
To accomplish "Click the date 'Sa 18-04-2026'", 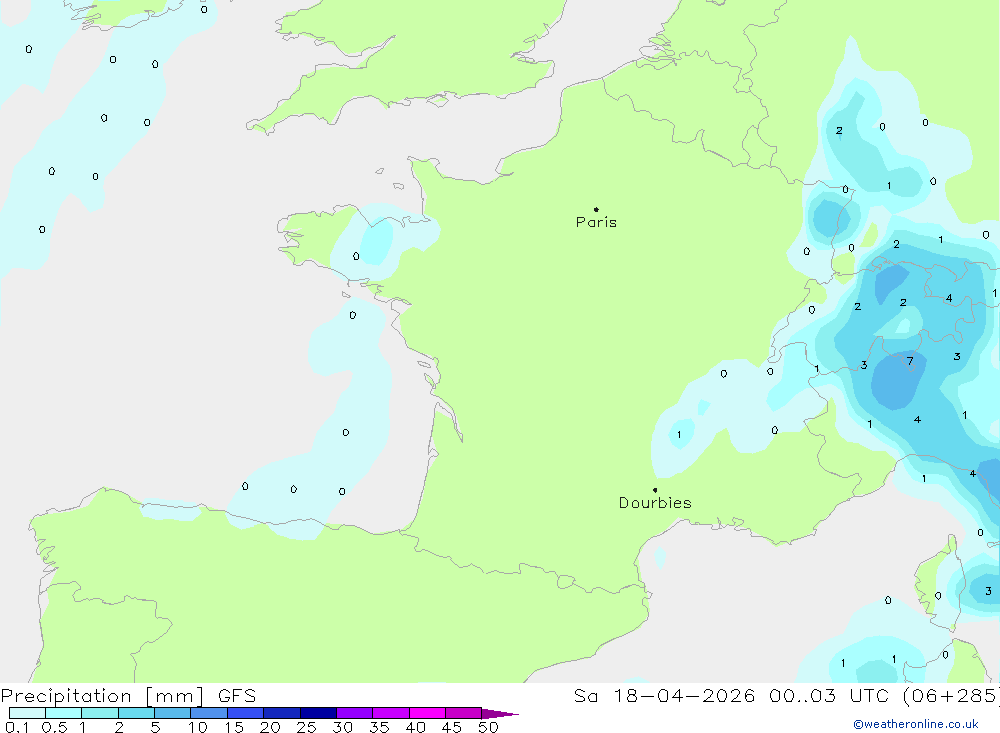I will [665, 695].
